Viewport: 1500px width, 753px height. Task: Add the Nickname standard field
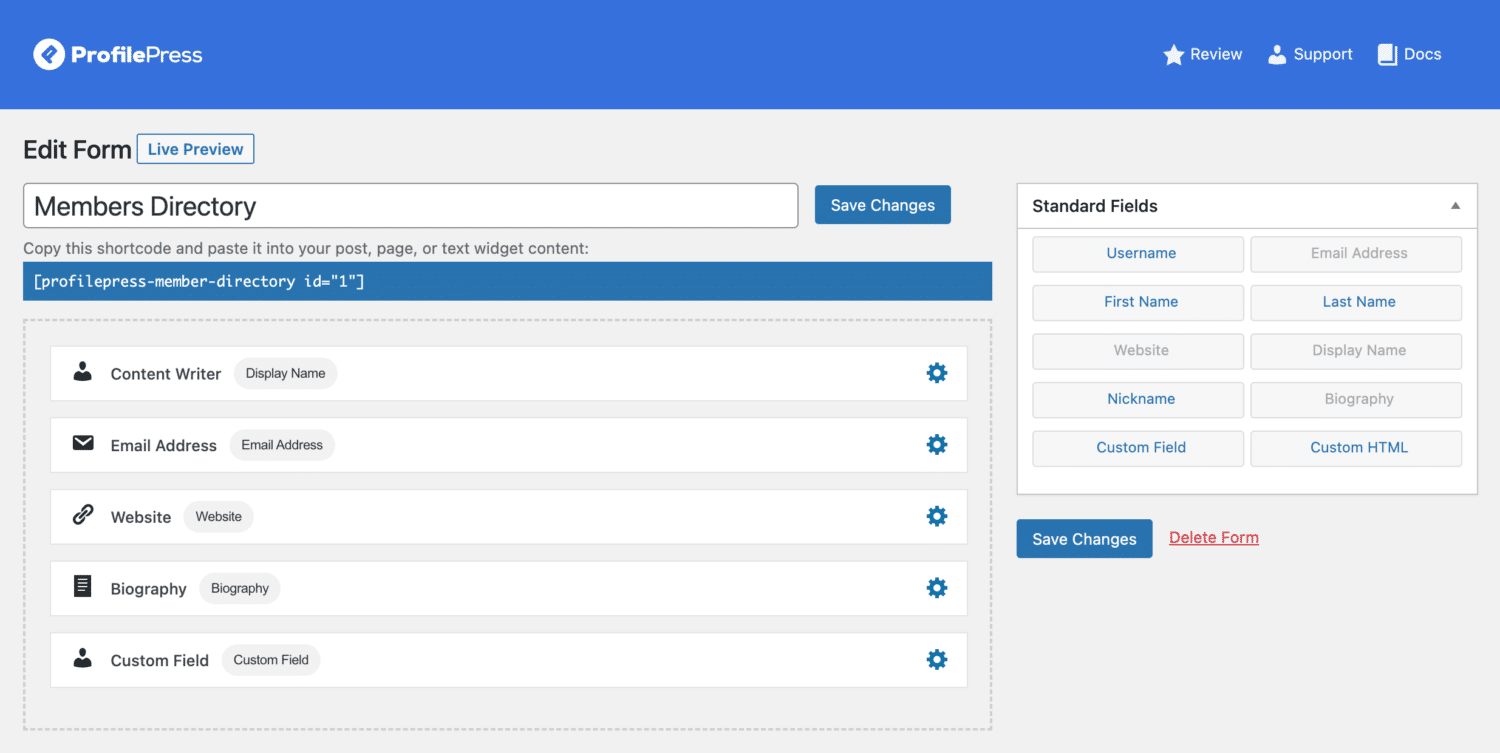[x=1140, y=399]
